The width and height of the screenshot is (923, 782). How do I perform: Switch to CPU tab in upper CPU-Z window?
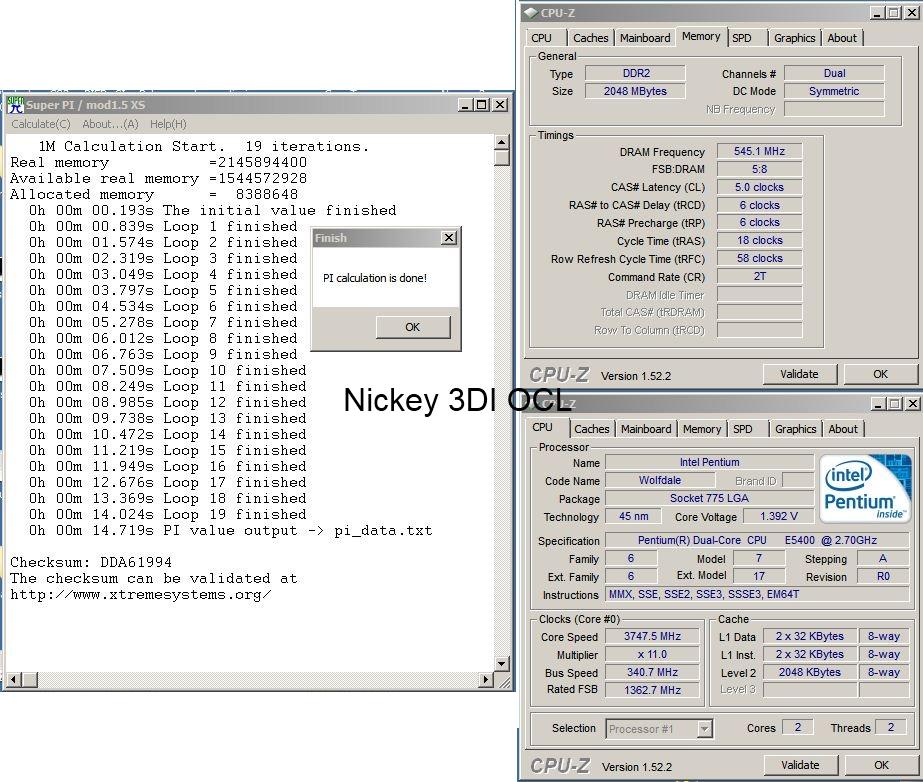coord(541,38)
